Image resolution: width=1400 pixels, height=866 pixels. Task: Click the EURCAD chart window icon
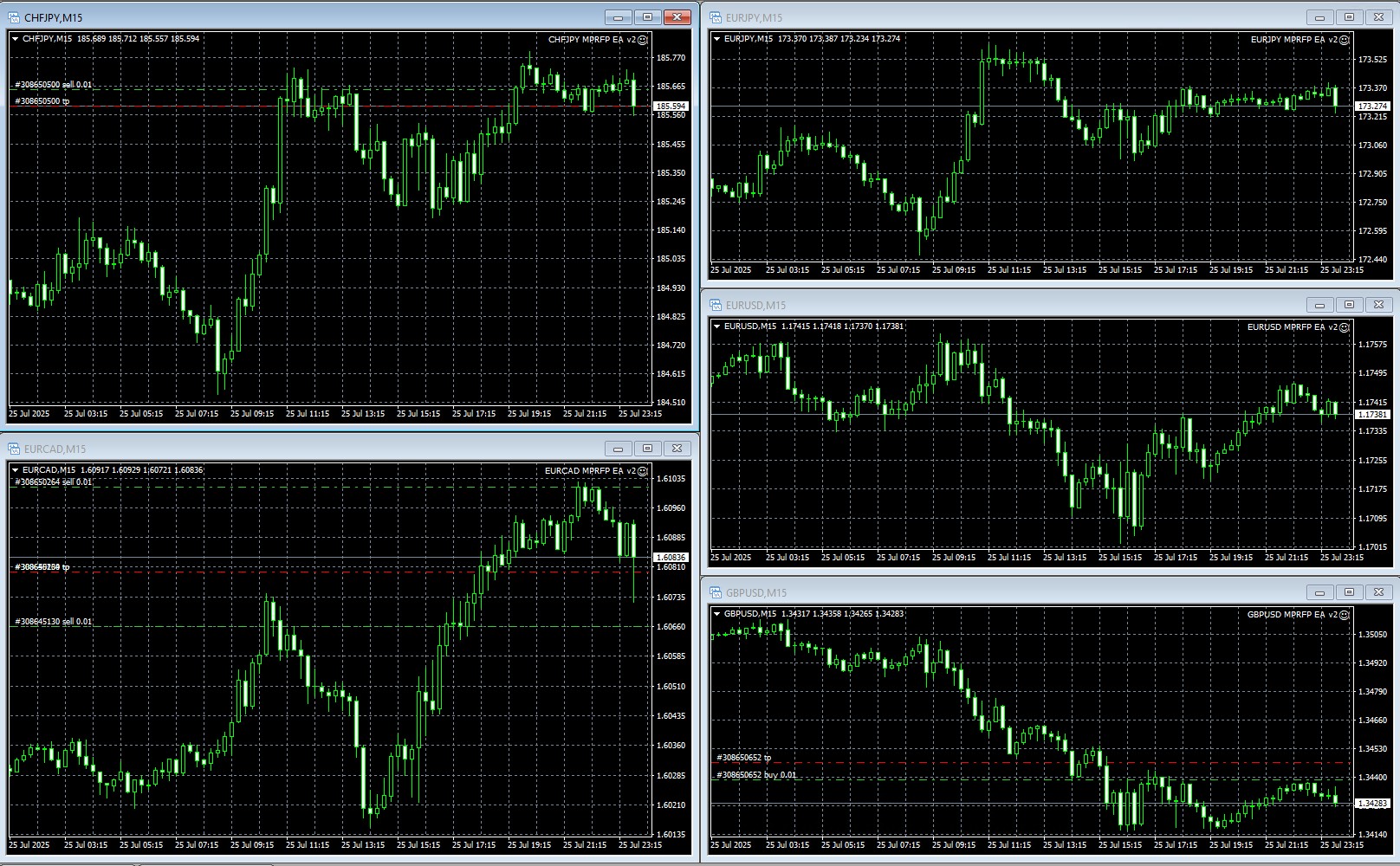tap(14, 449)
